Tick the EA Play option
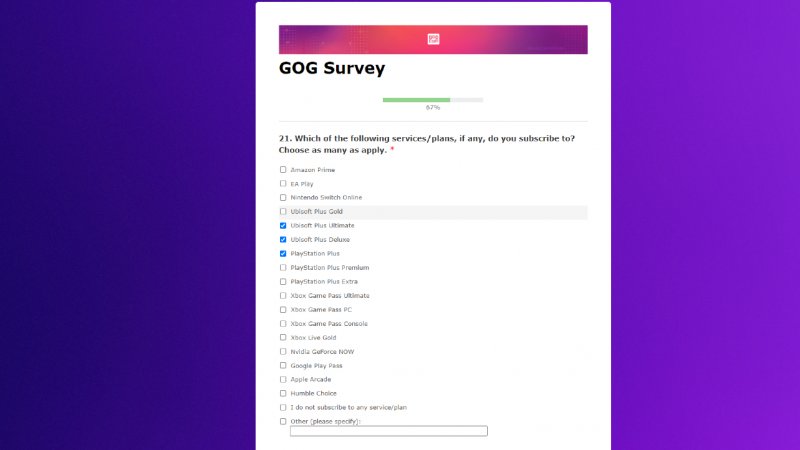 tap(283, 184)
